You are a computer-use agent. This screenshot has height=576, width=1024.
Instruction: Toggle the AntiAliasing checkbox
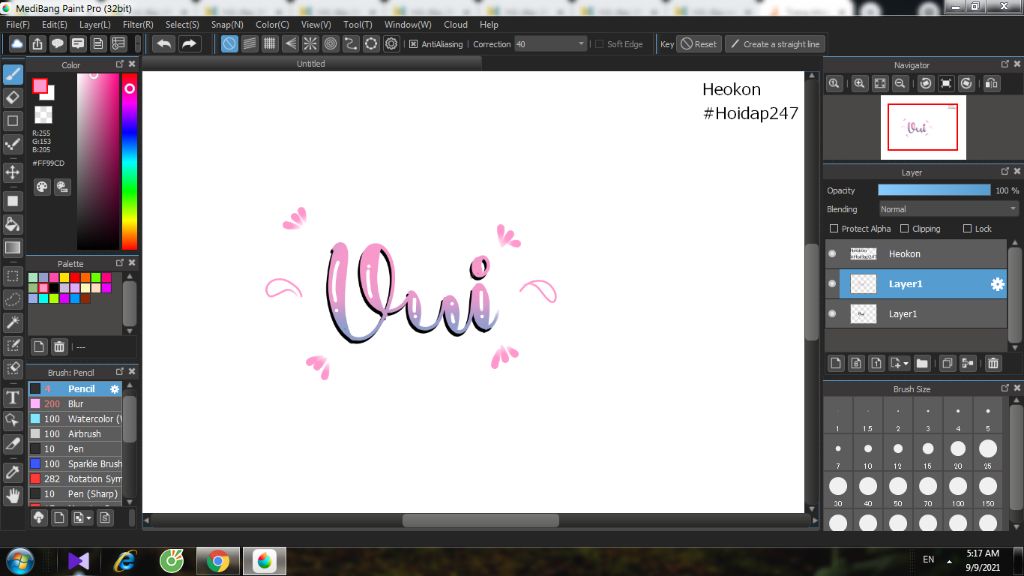tap(413, 44)
